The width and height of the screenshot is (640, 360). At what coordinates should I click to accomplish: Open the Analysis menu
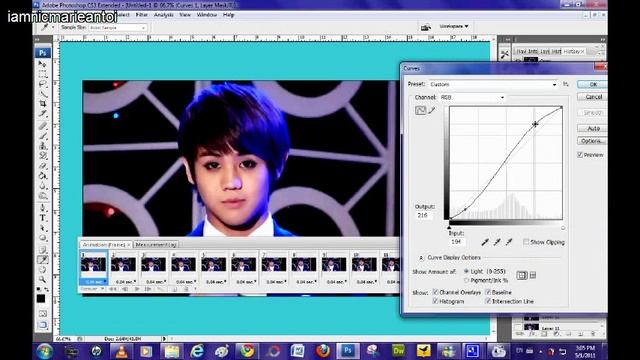[x=164, y=15]
